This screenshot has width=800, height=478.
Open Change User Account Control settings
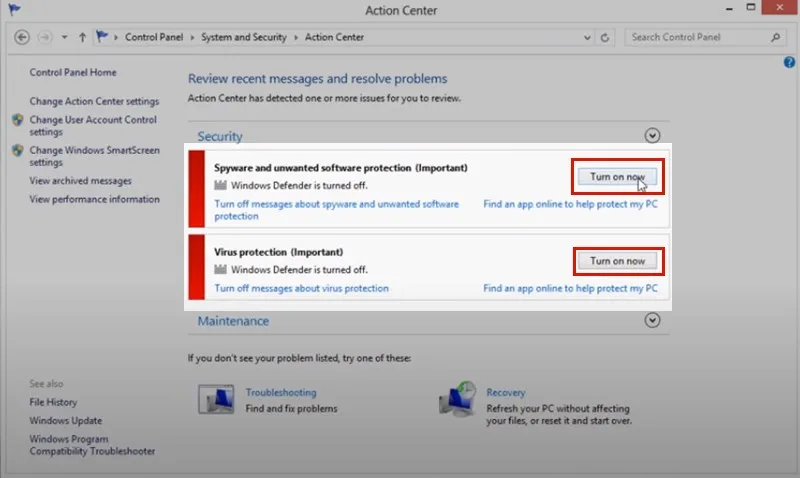coord(93,125)
